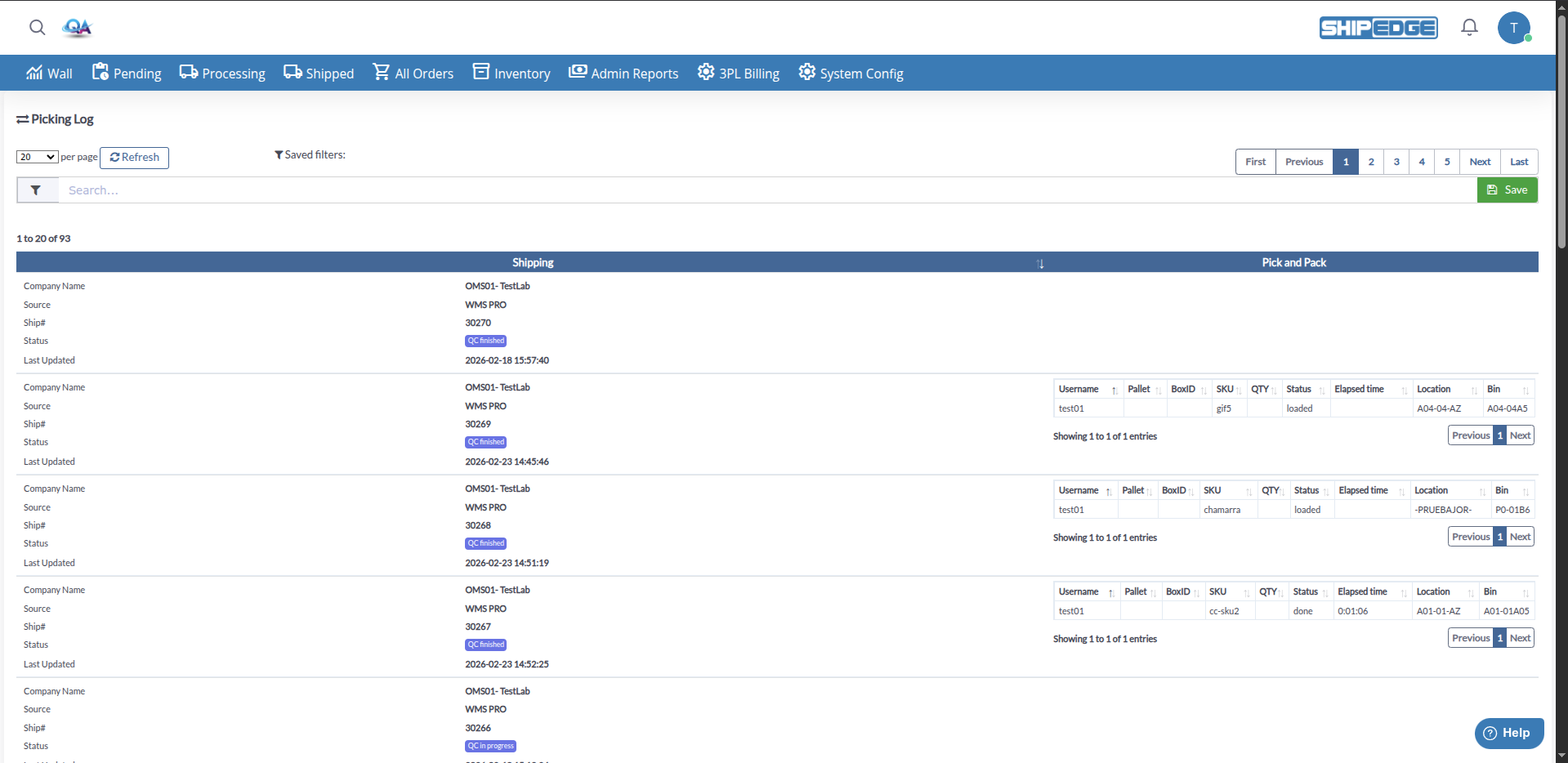Go to Last page
The width and height of the screenshot is (1568, 763).
point(1519,162)
